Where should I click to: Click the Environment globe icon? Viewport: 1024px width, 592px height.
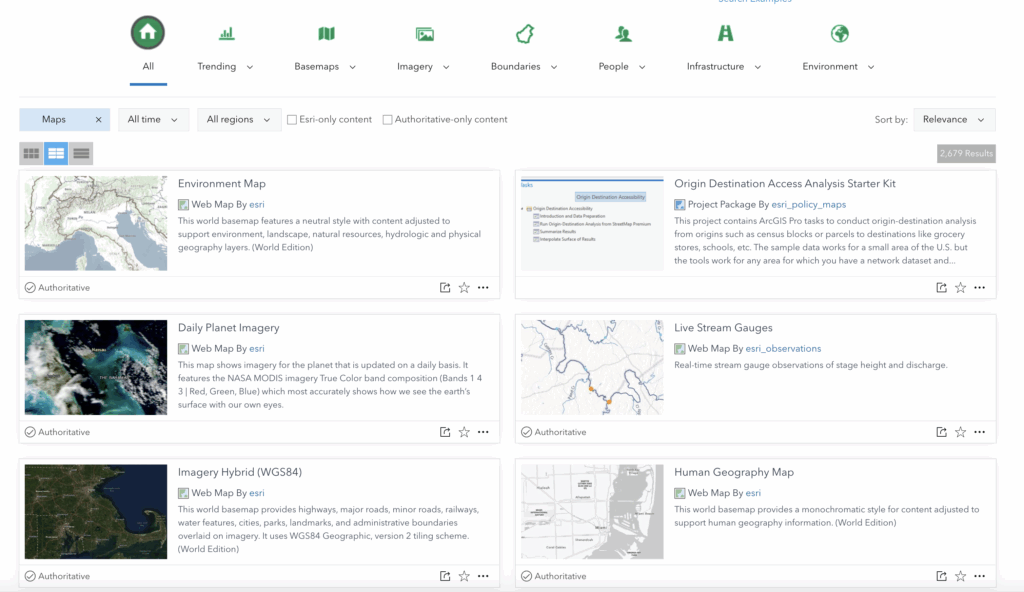(839, 34)
